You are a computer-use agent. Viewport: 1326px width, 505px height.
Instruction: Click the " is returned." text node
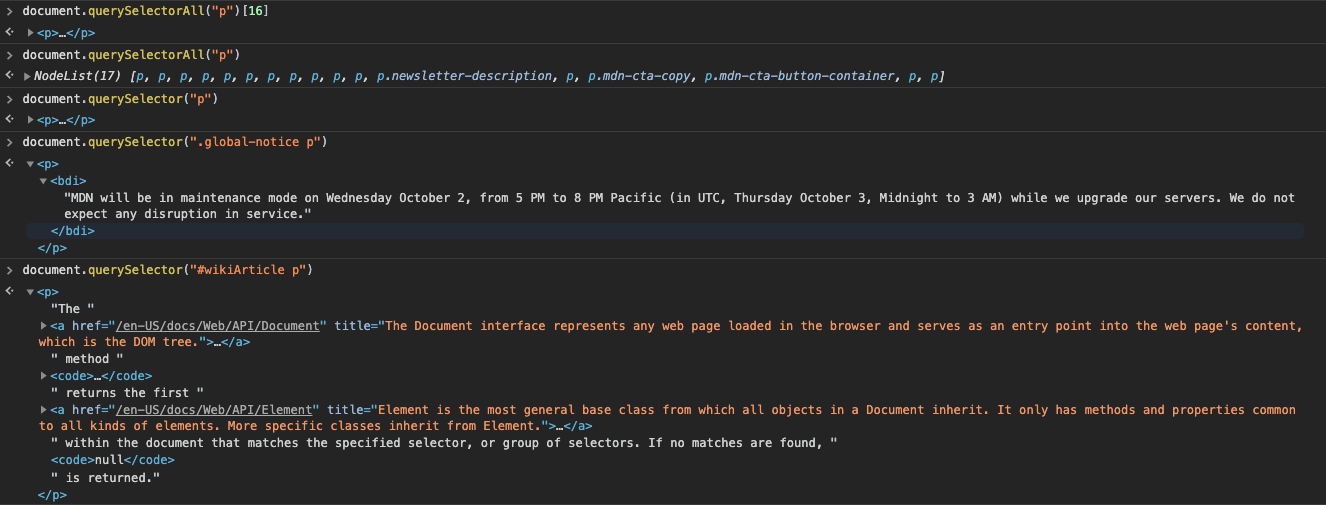coord(106,477)
